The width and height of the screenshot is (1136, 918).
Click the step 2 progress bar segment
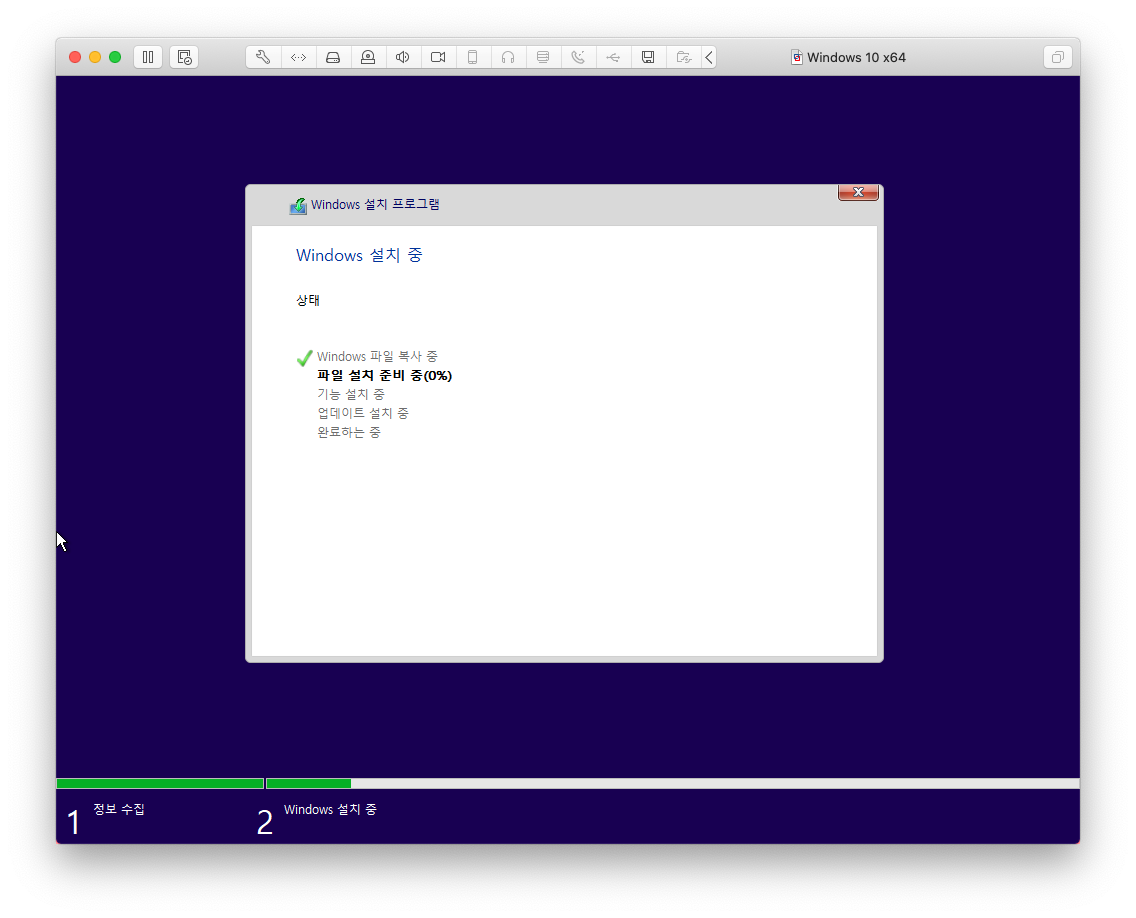point(672,783)
